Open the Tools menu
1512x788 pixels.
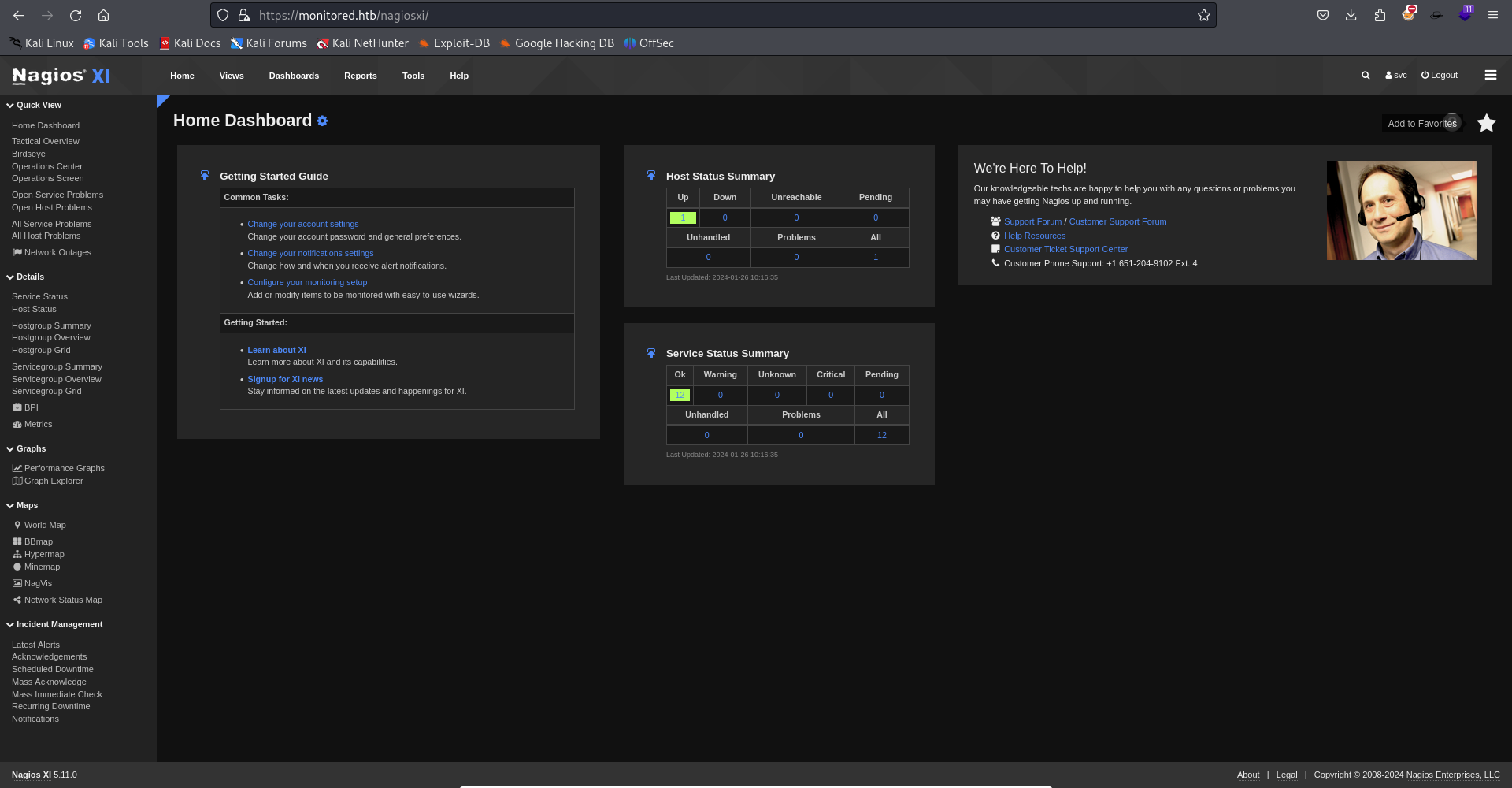[413, 76]
